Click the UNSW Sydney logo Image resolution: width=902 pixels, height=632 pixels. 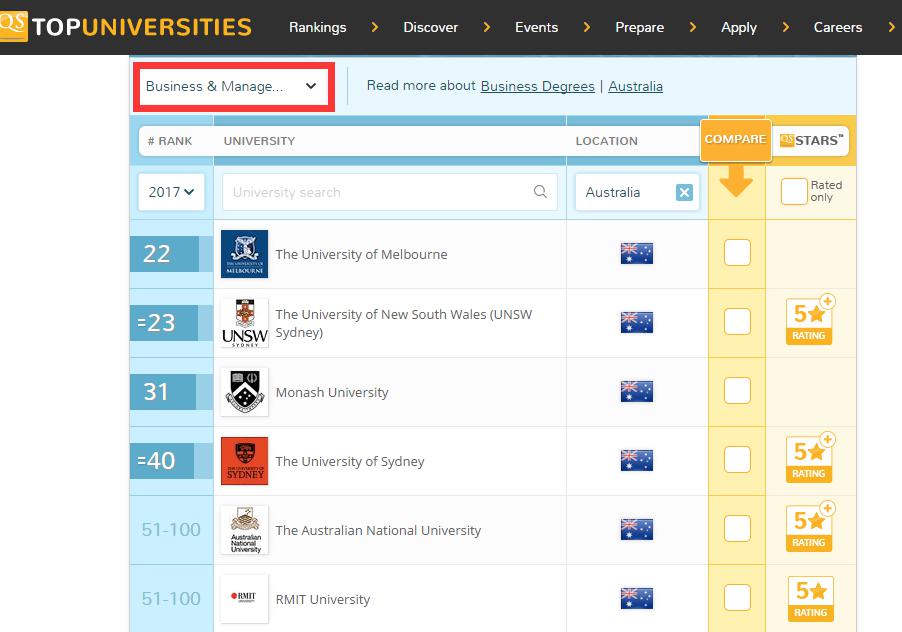tap(244, 323)
